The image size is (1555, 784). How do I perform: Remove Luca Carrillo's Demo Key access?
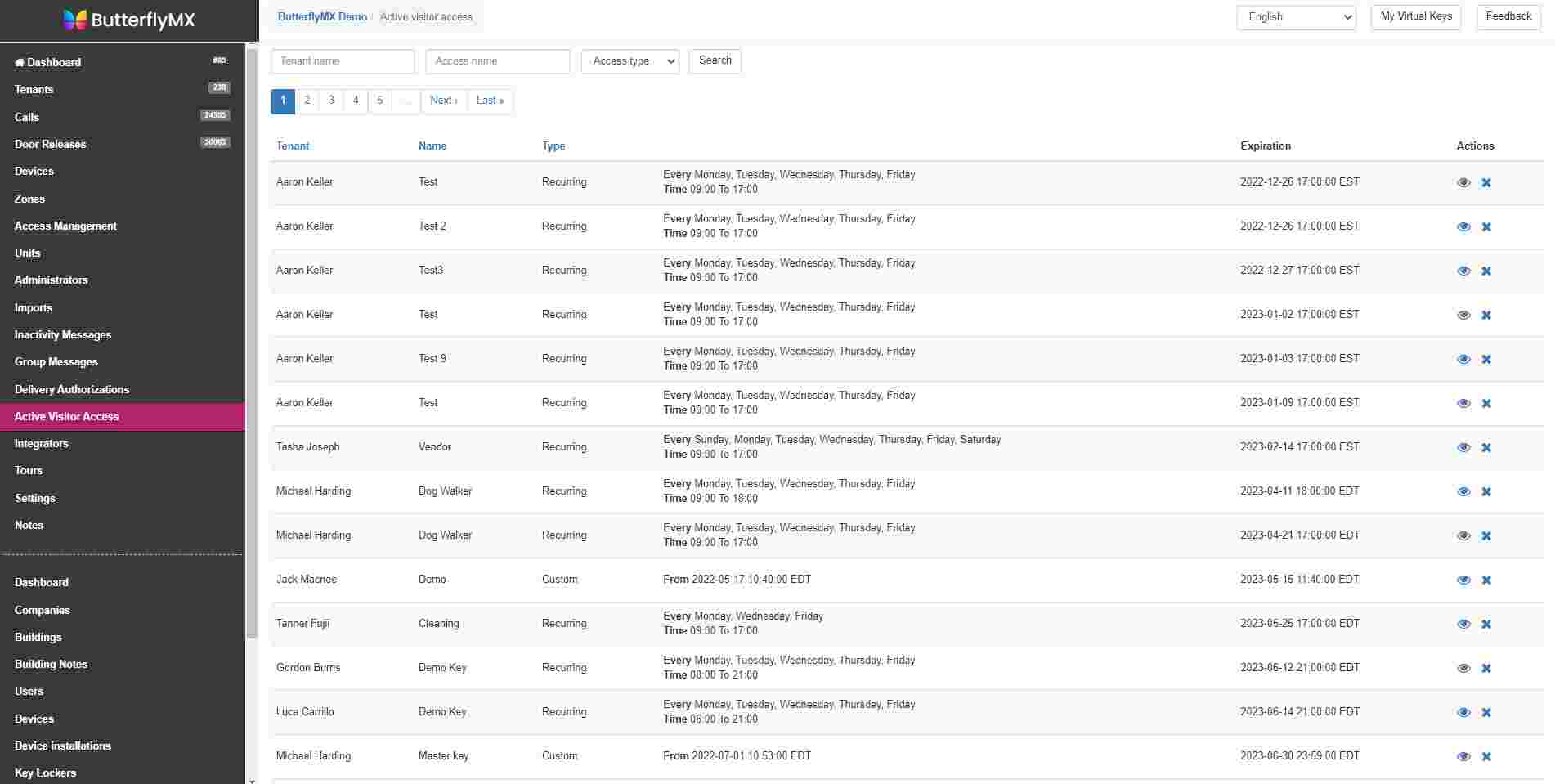pyautogui.click(x=1486, y=712)
